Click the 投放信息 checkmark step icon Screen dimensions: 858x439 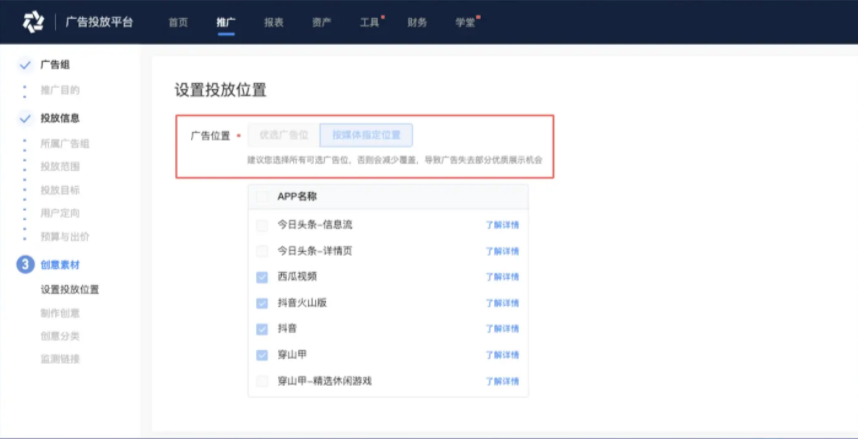25,118
